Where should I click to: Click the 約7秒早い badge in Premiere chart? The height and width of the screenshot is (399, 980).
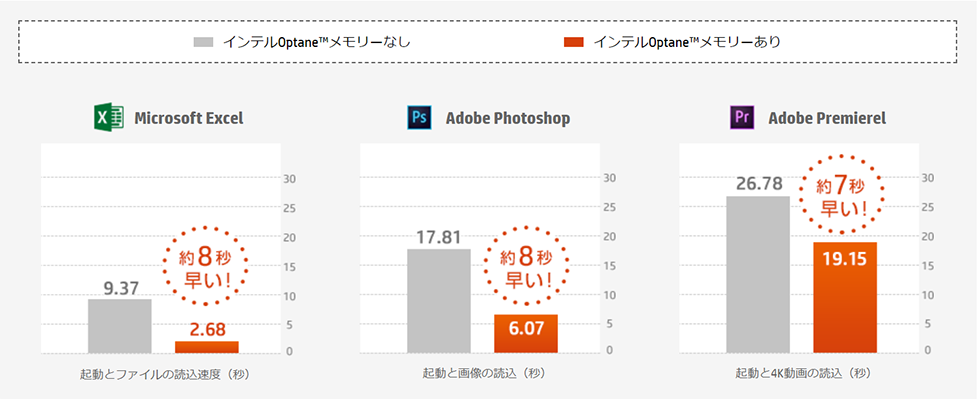[842, 194]
